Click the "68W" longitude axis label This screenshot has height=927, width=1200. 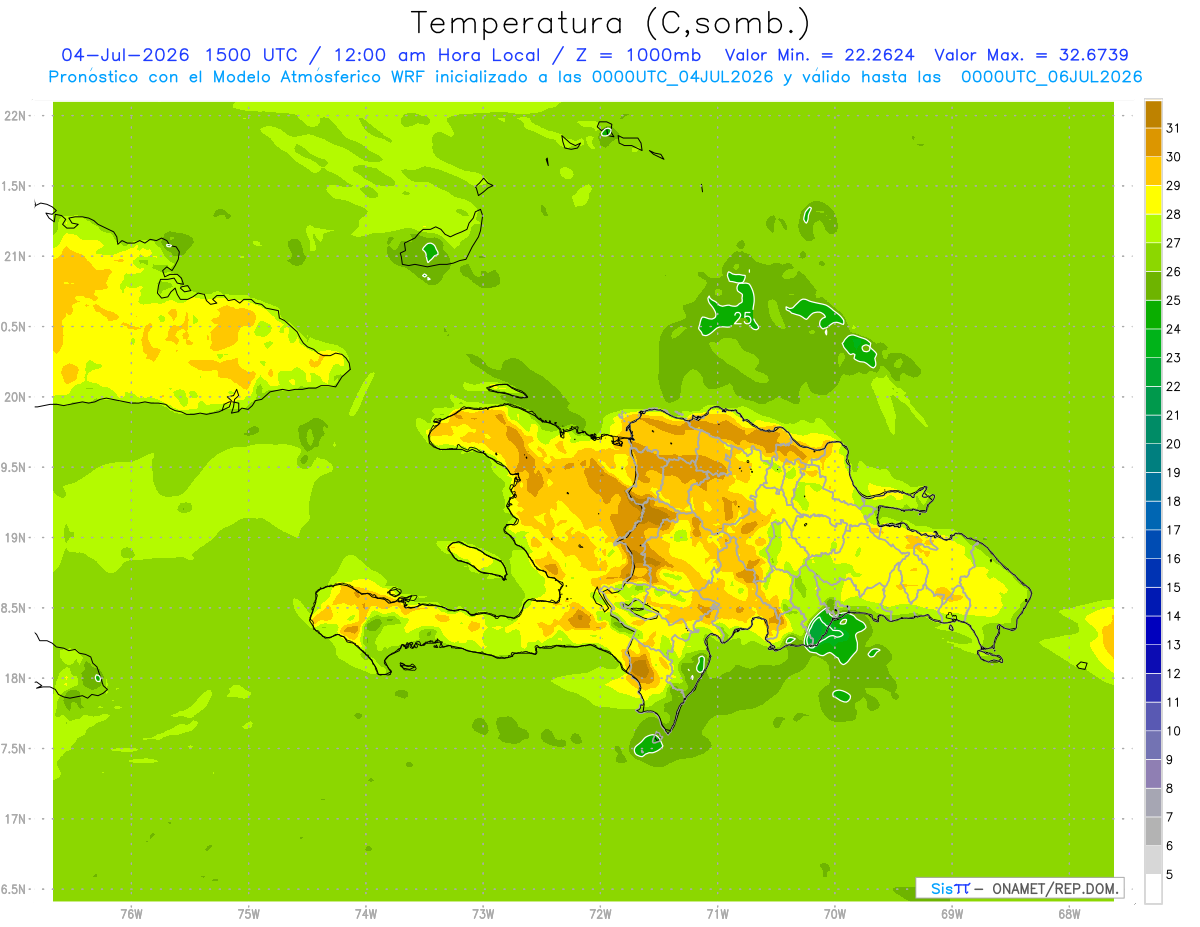pyautogui.click(x=1069, y=914)
